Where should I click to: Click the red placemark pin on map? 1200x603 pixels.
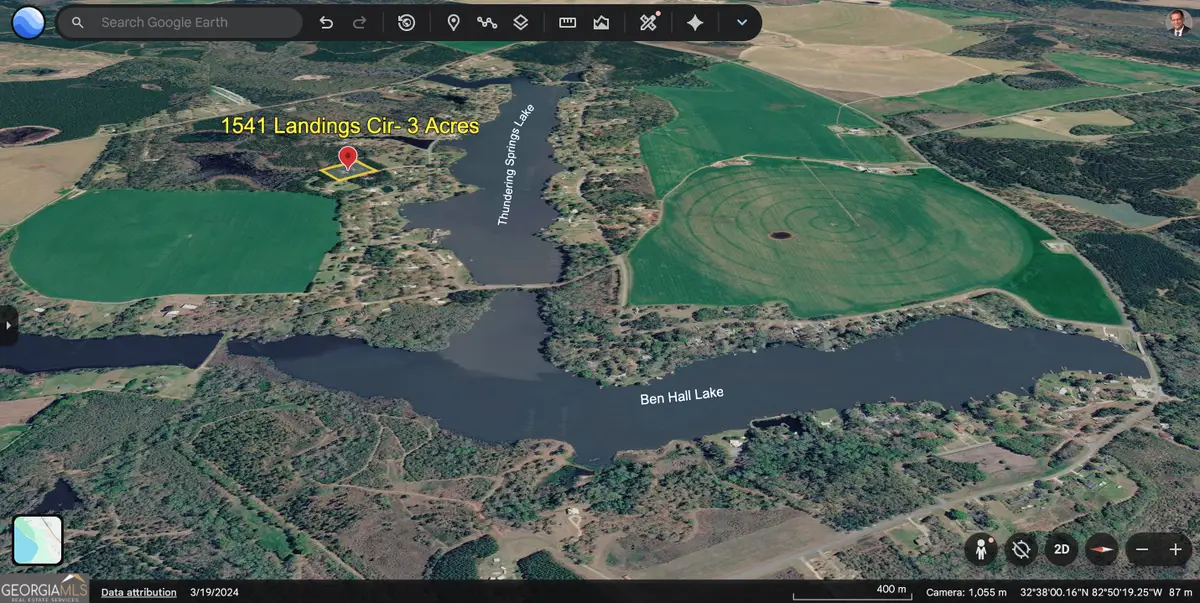(x=348, y=158)
